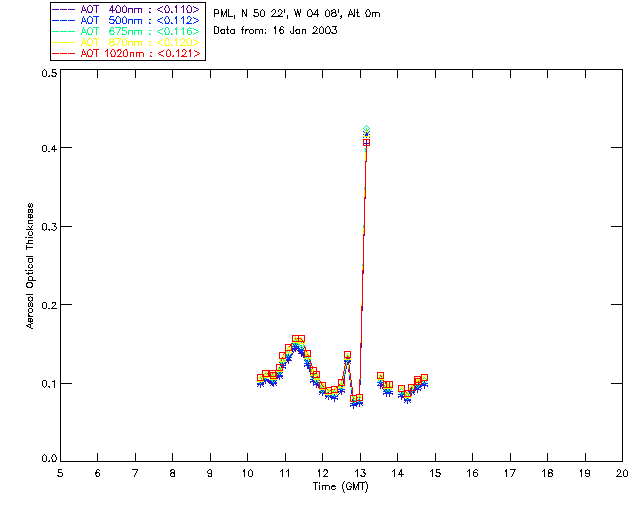The height and width of the screenshot is (512, 640).
Task: Click the 'Data from: 16 Jan 2003' text
Action: pyautogui.click(x=276, y=31)
